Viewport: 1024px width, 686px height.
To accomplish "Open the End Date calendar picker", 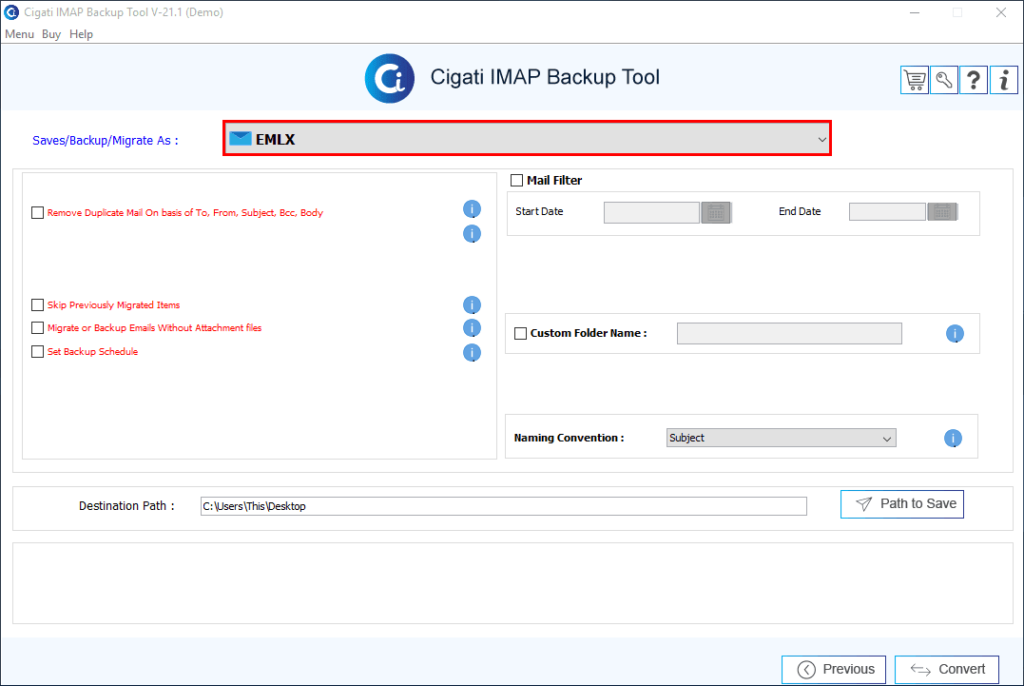I will coord(942,212).
